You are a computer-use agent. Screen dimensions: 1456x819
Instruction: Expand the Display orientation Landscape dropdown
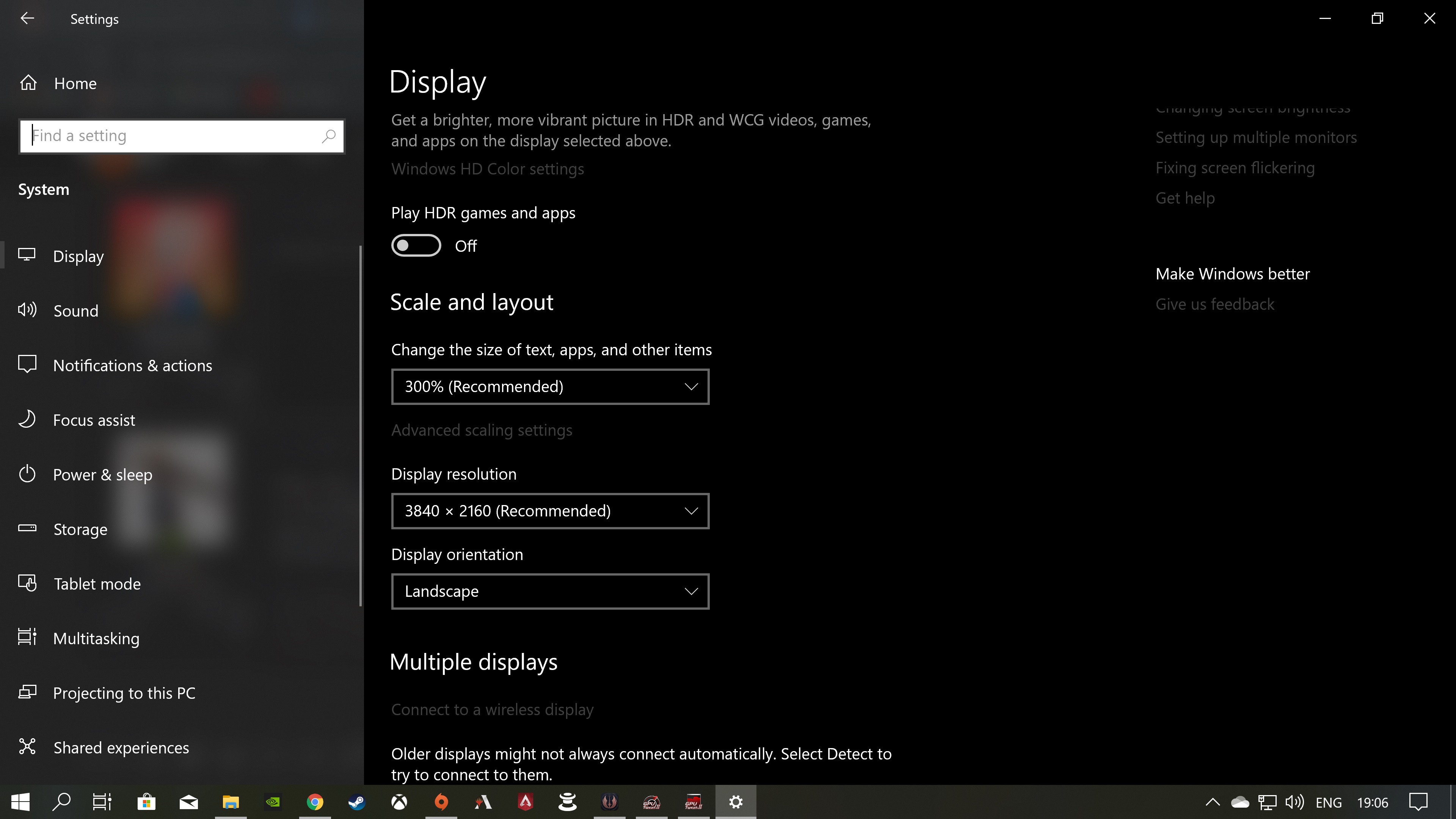549,591
